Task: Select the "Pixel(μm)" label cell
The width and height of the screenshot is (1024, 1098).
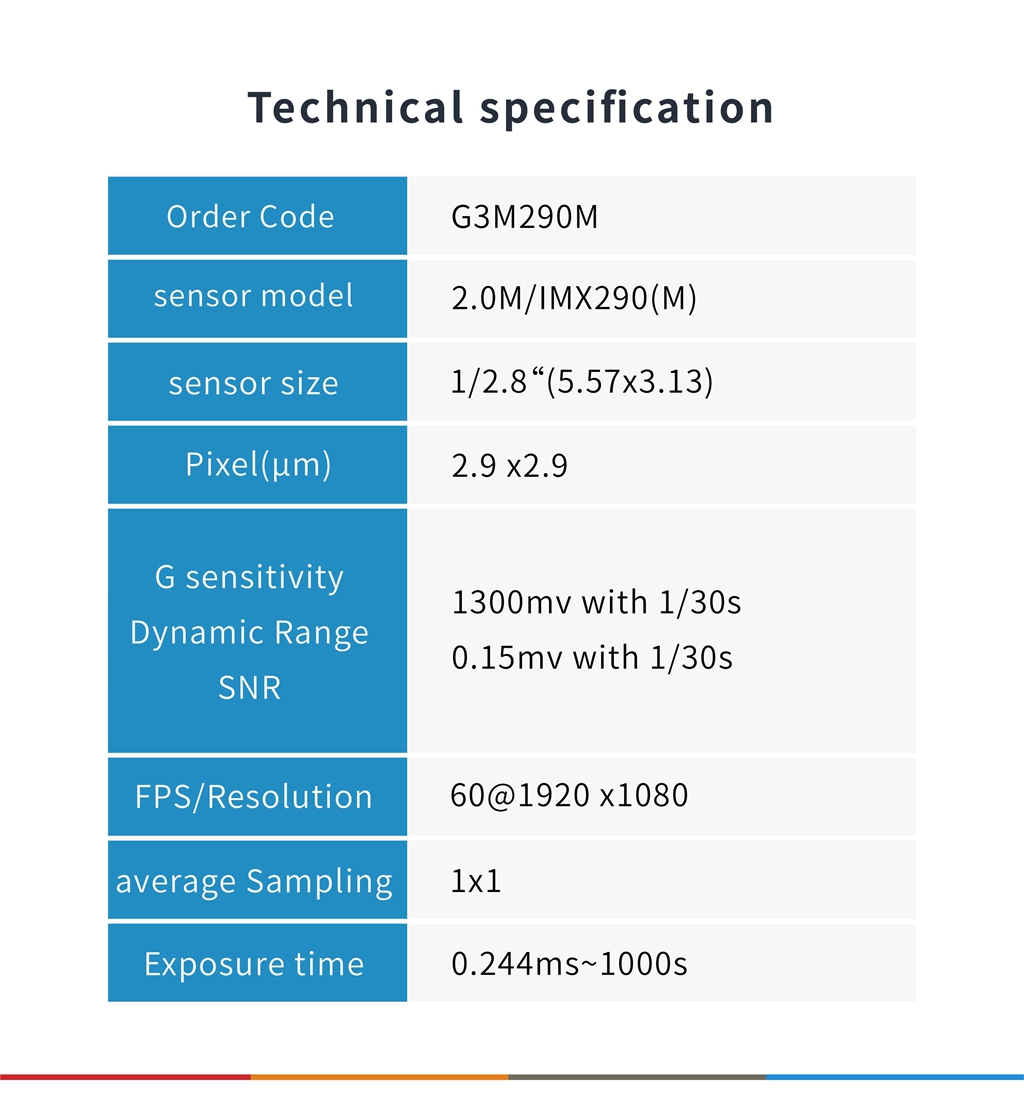Action: [258, 465]
